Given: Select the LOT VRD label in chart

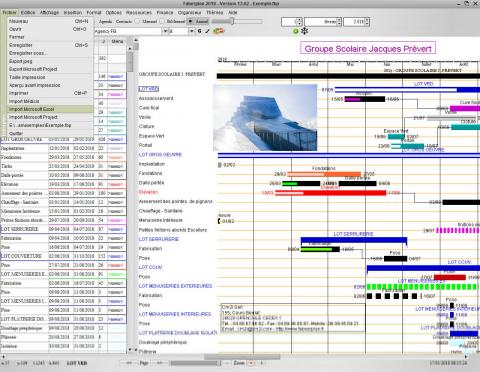Looking at the screenshot, I should pyautogui.click(x=149, y=89).
